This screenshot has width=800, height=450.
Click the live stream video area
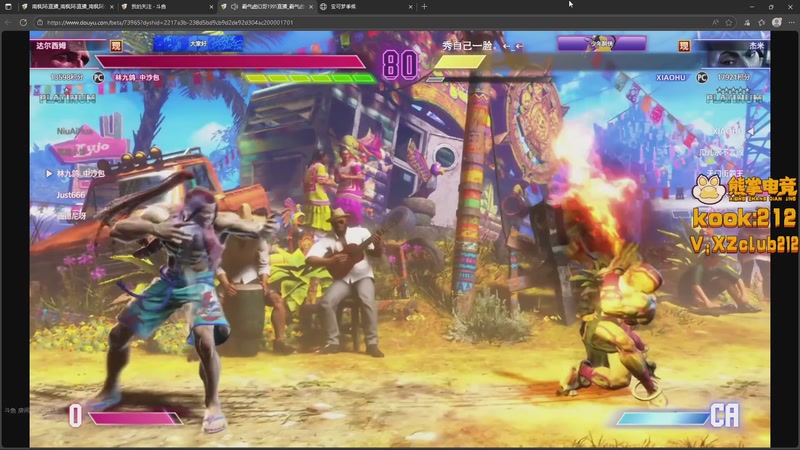tap(399, 239)
